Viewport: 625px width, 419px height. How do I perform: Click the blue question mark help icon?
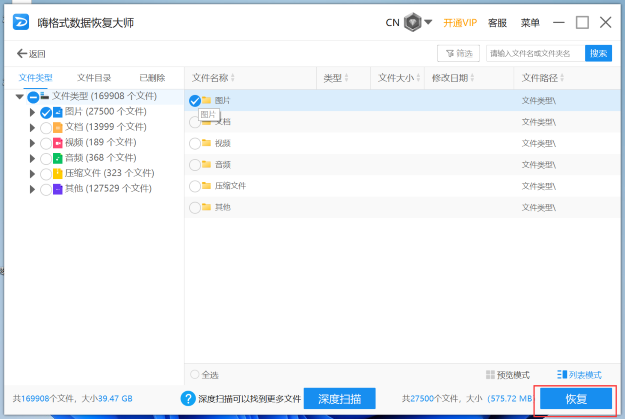pos(188,398)
